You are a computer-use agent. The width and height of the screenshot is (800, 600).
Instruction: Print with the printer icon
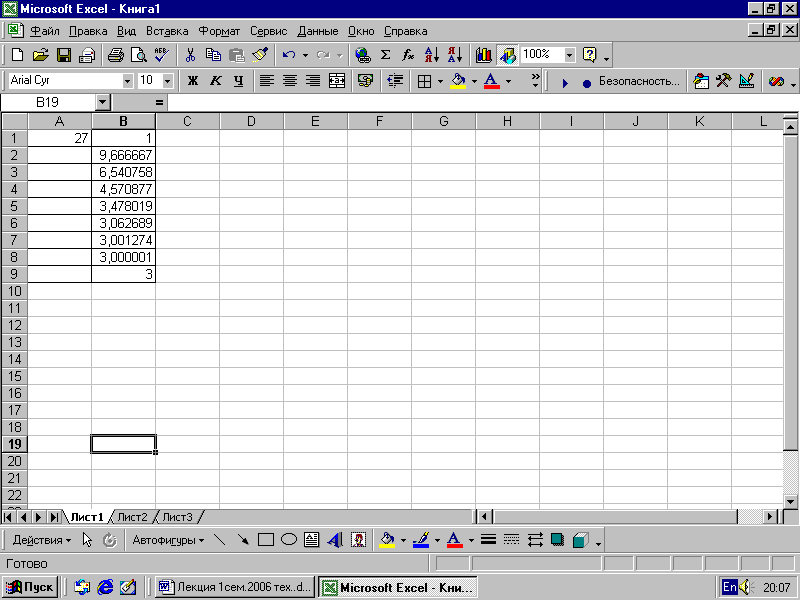[115, 55]
